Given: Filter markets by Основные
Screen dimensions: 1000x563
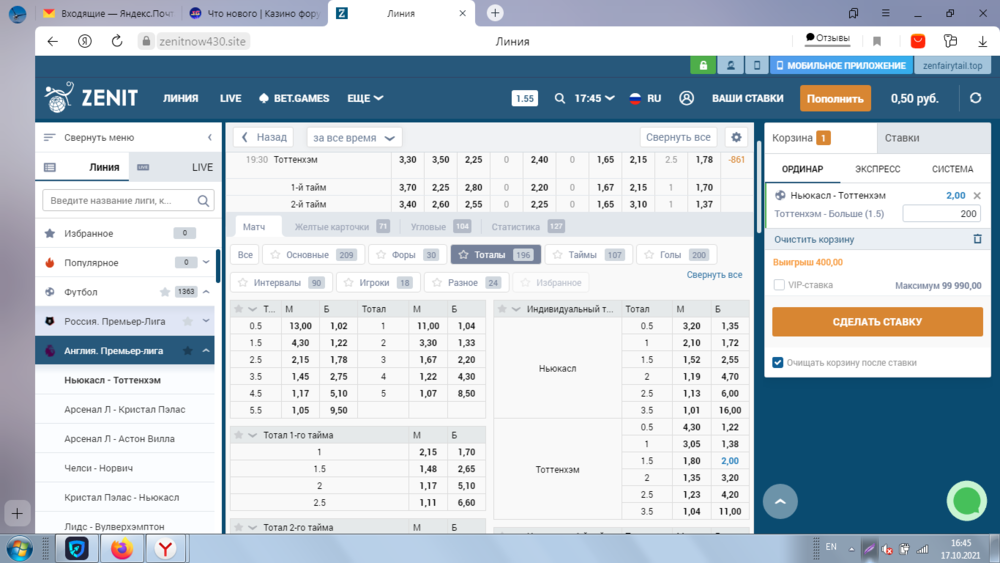Looking at the screenshot, I should pyautogui.click(x=313, y=254).
